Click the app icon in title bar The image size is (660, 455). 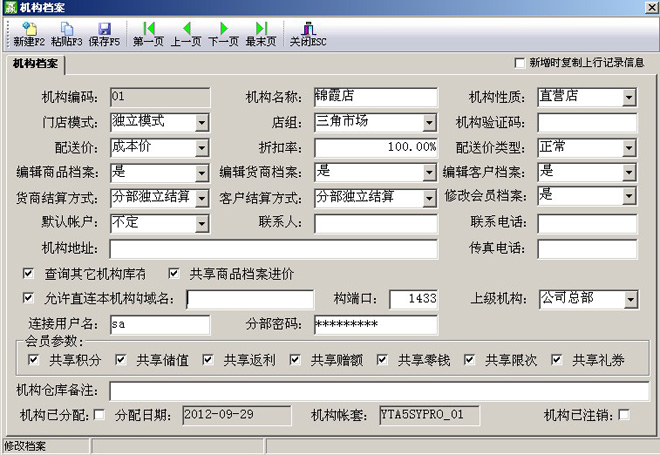pos(11,7)
